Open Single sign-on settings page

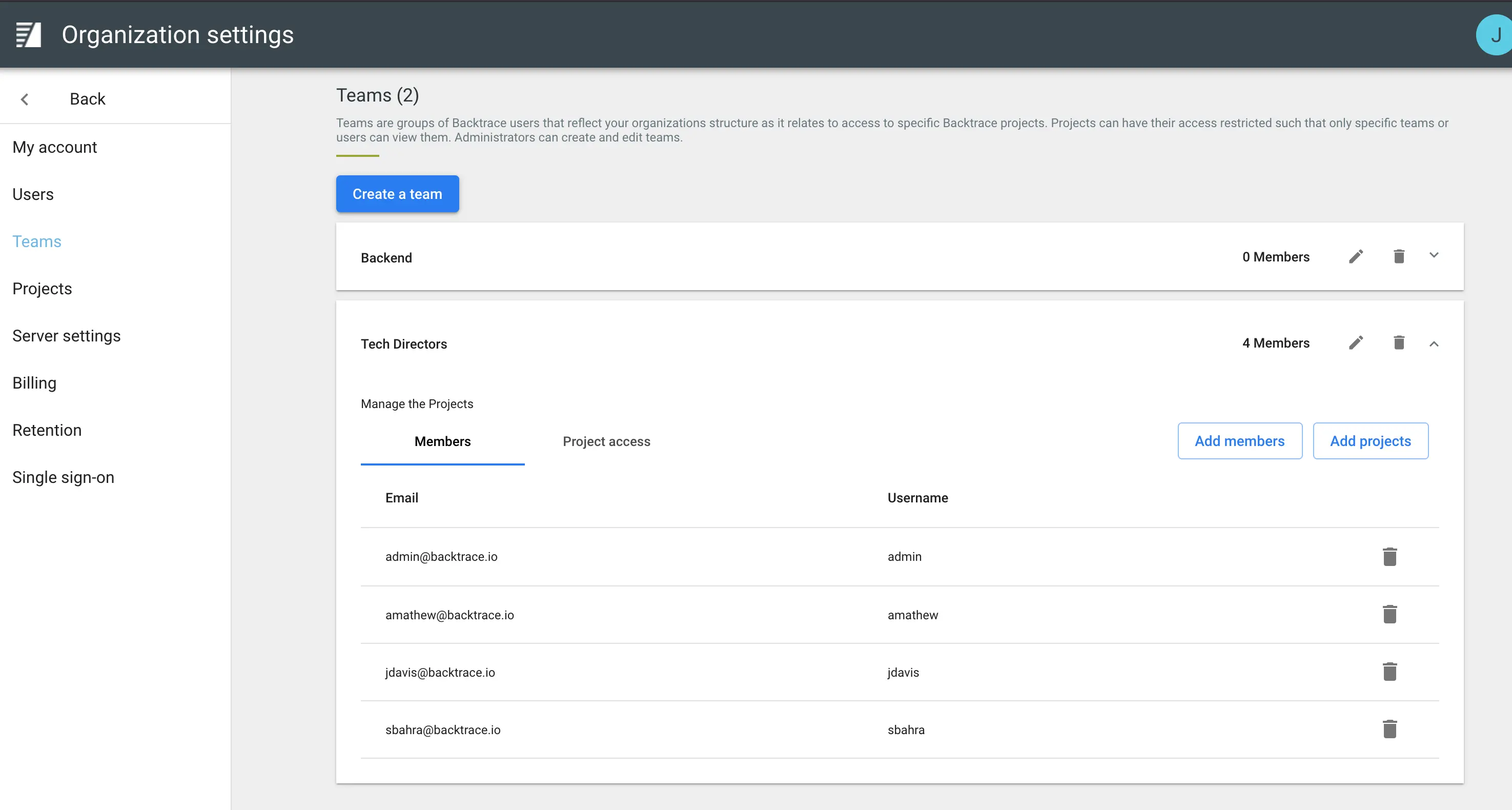[64, 477]
